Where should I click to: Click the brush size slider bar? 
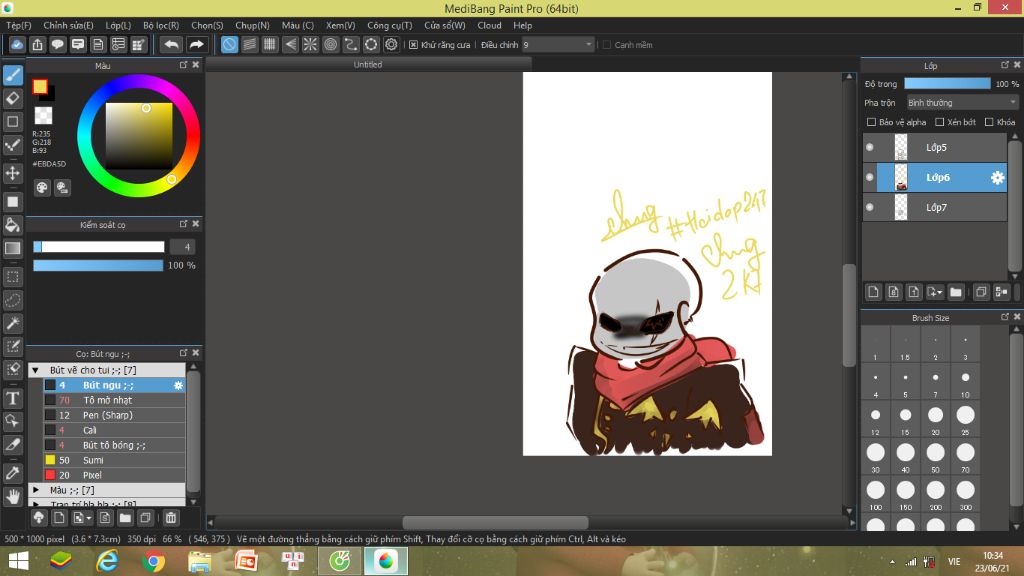tap(99, 247)
